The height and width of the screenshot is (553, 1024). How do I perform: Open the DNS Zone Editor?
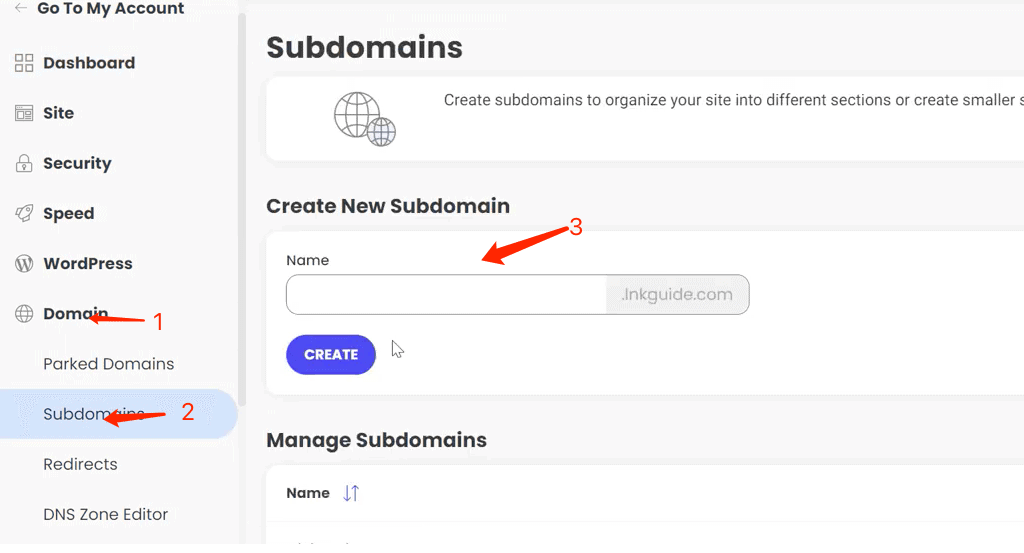105,514
